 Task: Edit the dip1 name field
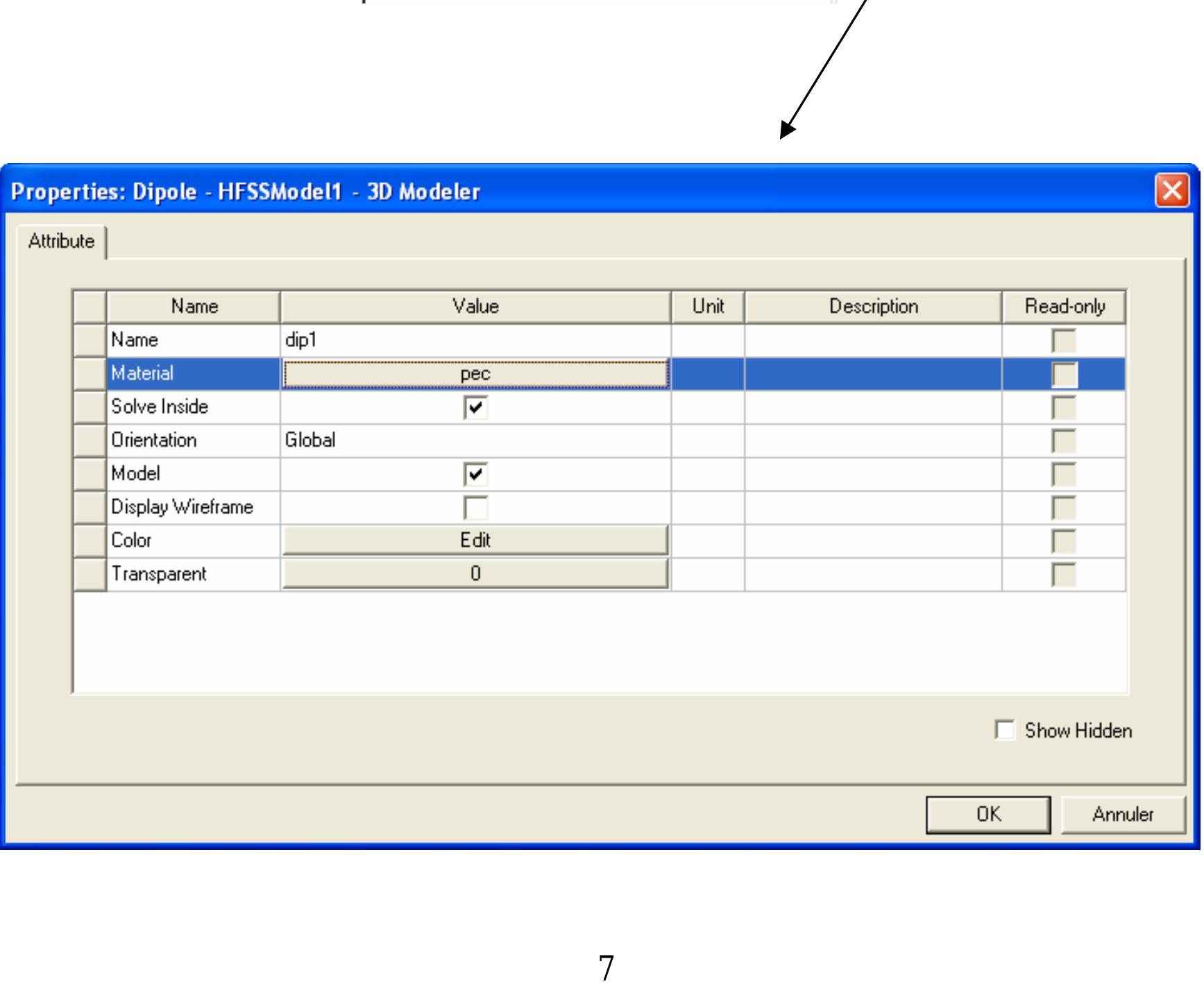(475, 340)
